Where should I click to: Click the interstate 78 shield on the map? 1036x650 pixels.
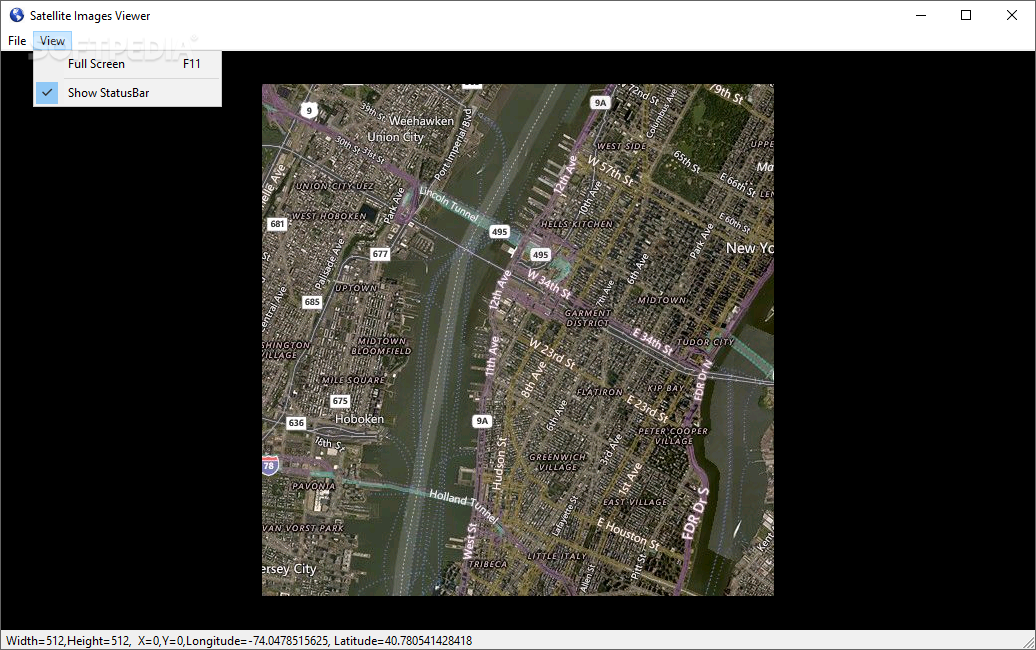270,466
